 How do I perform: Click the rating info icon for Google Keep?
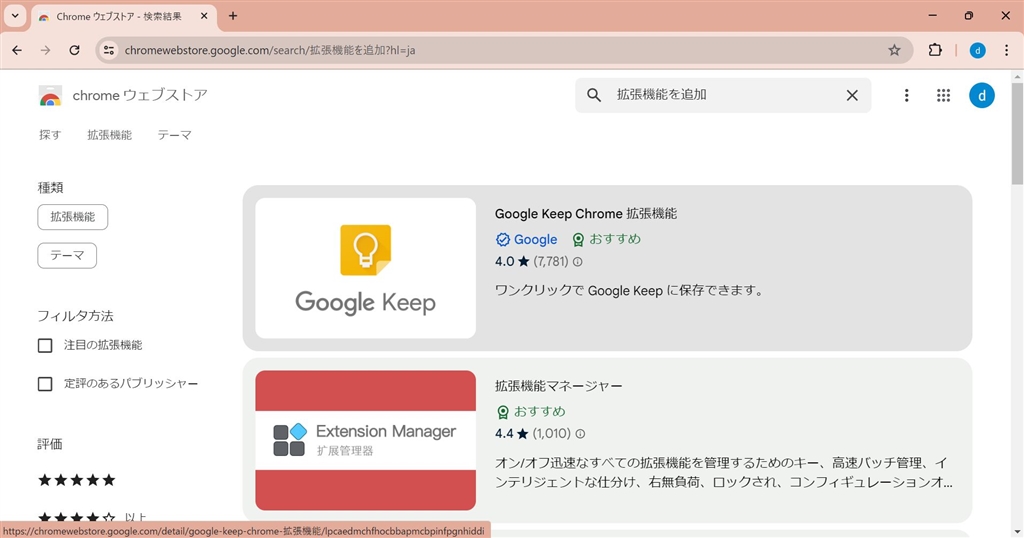click(577, 262)
